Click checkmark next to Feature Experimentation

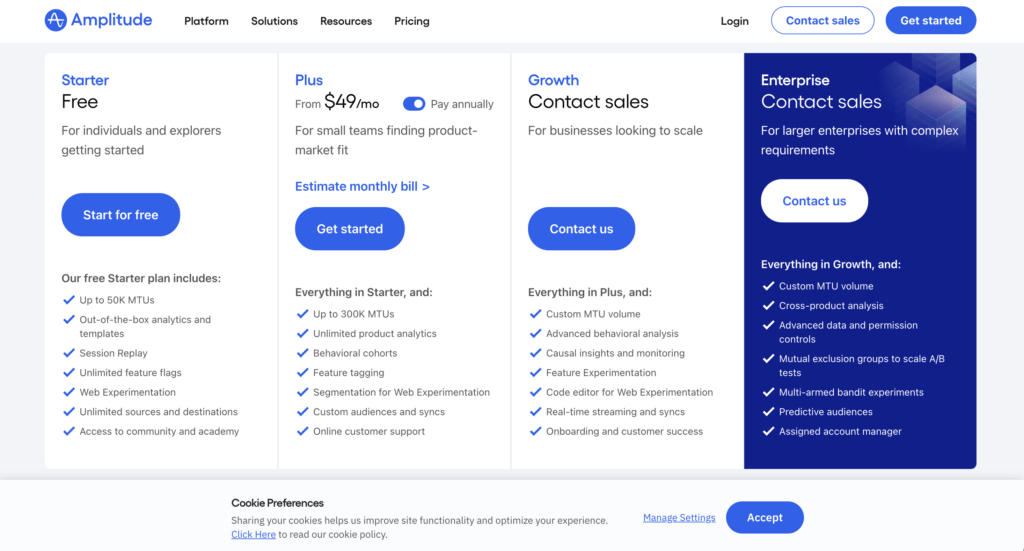tap(536, 372)
